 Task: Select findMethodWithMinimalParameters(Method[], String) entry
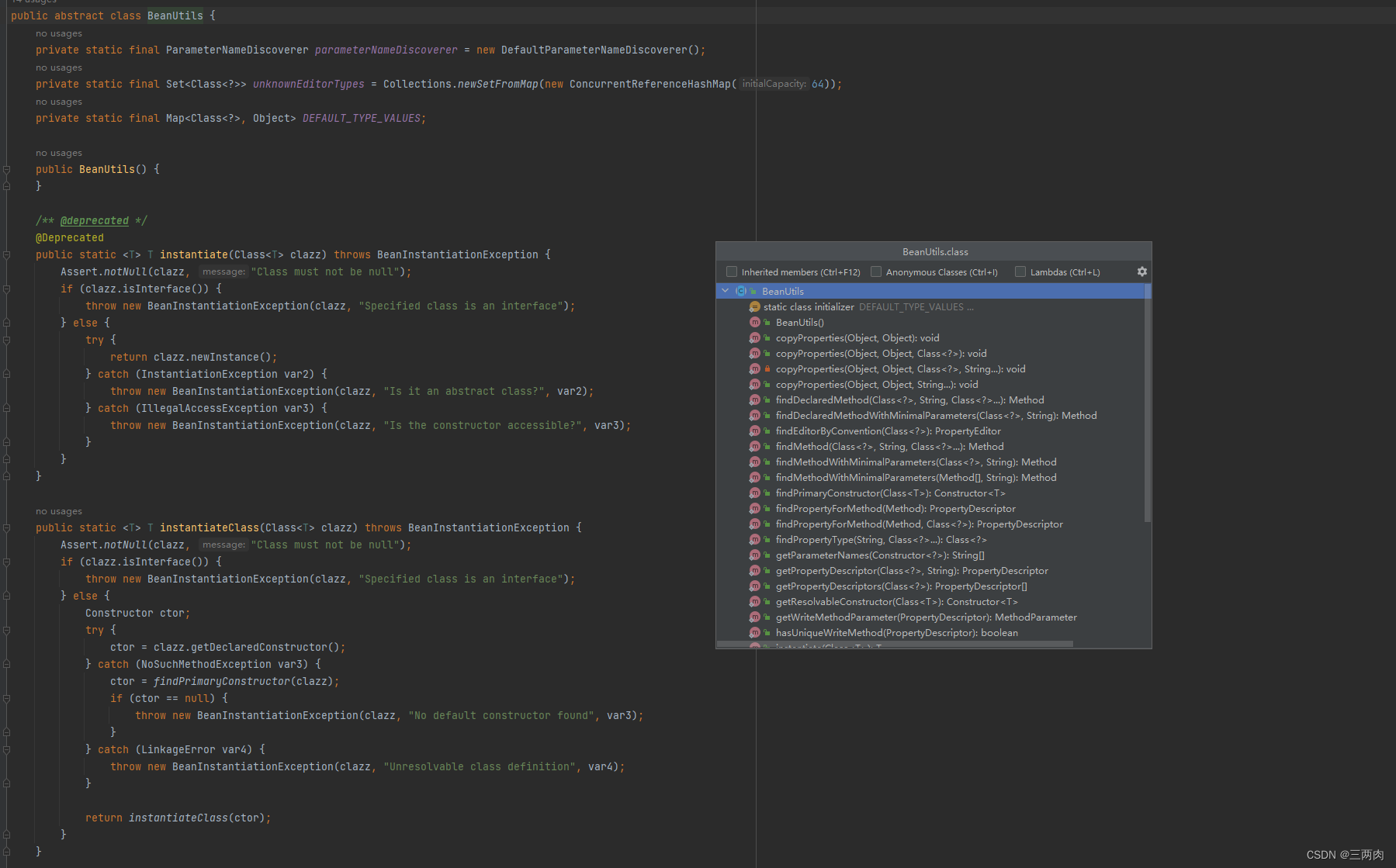tap(930, 477)
